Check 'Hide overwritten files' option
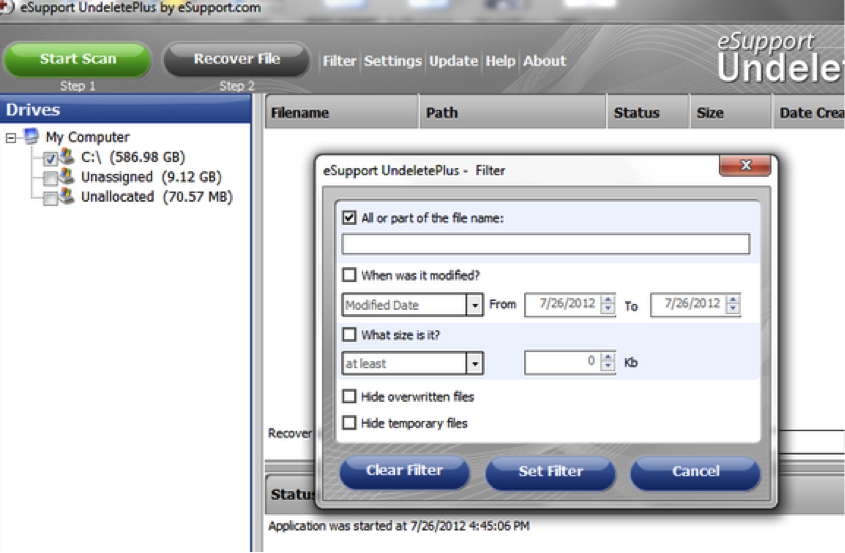 349,397
